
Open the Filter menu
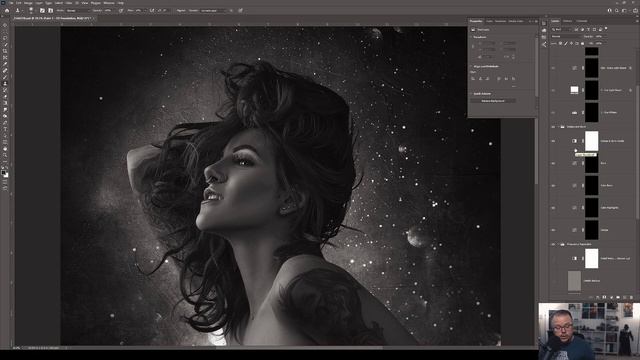click(x=69, y=3)
